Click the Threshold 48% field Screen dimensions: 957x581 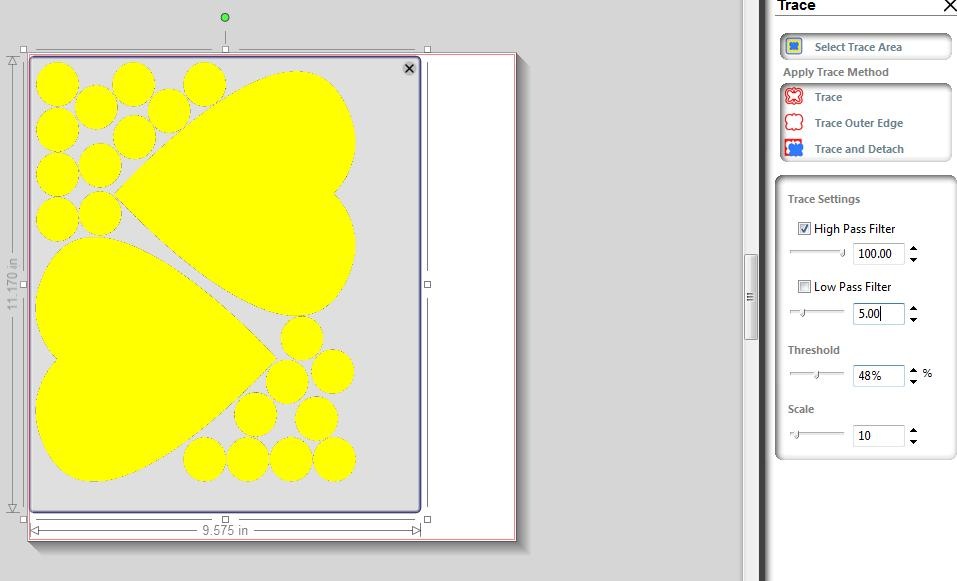(x=878, y=375)
